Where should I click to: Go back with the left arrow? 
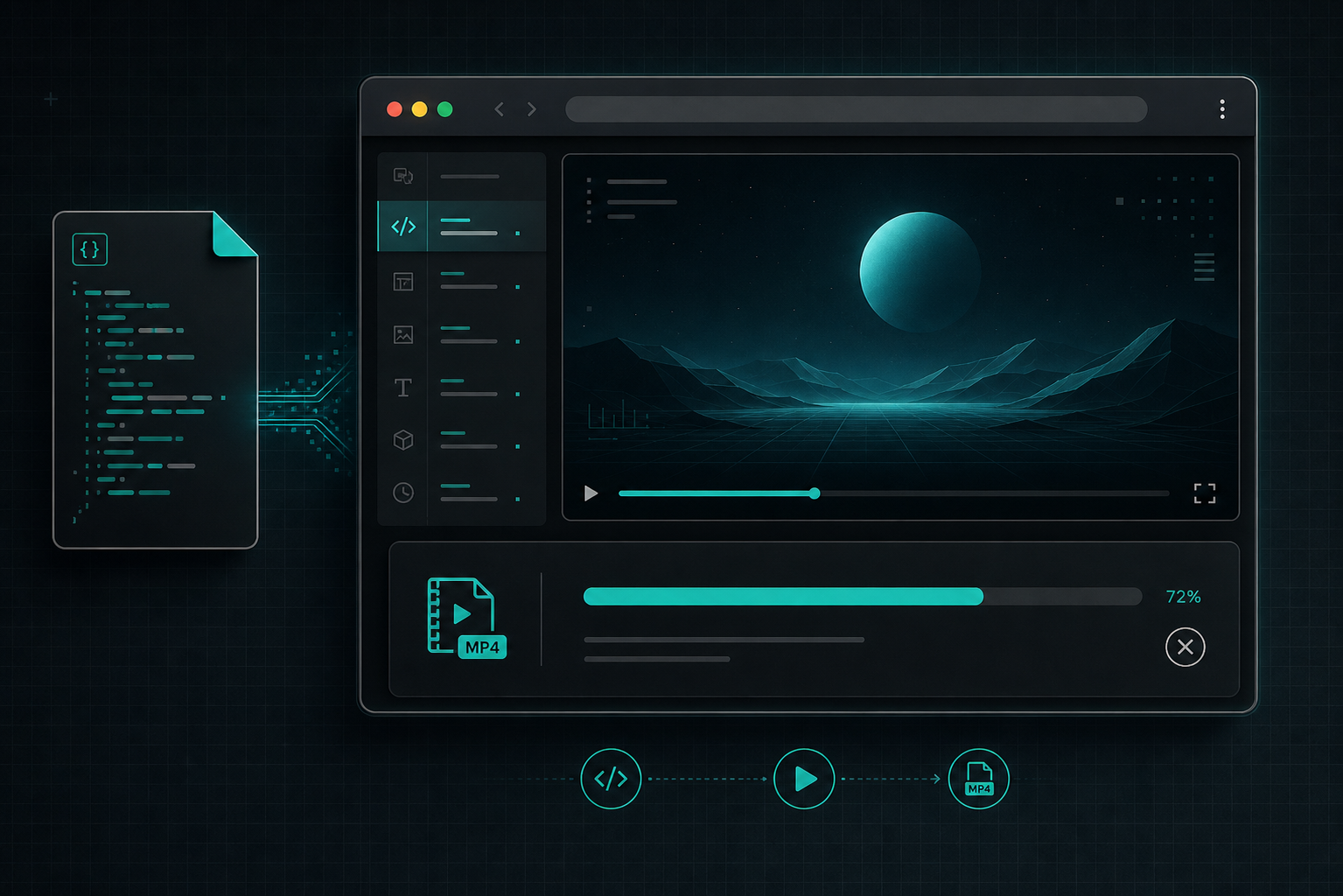[500, 109]
